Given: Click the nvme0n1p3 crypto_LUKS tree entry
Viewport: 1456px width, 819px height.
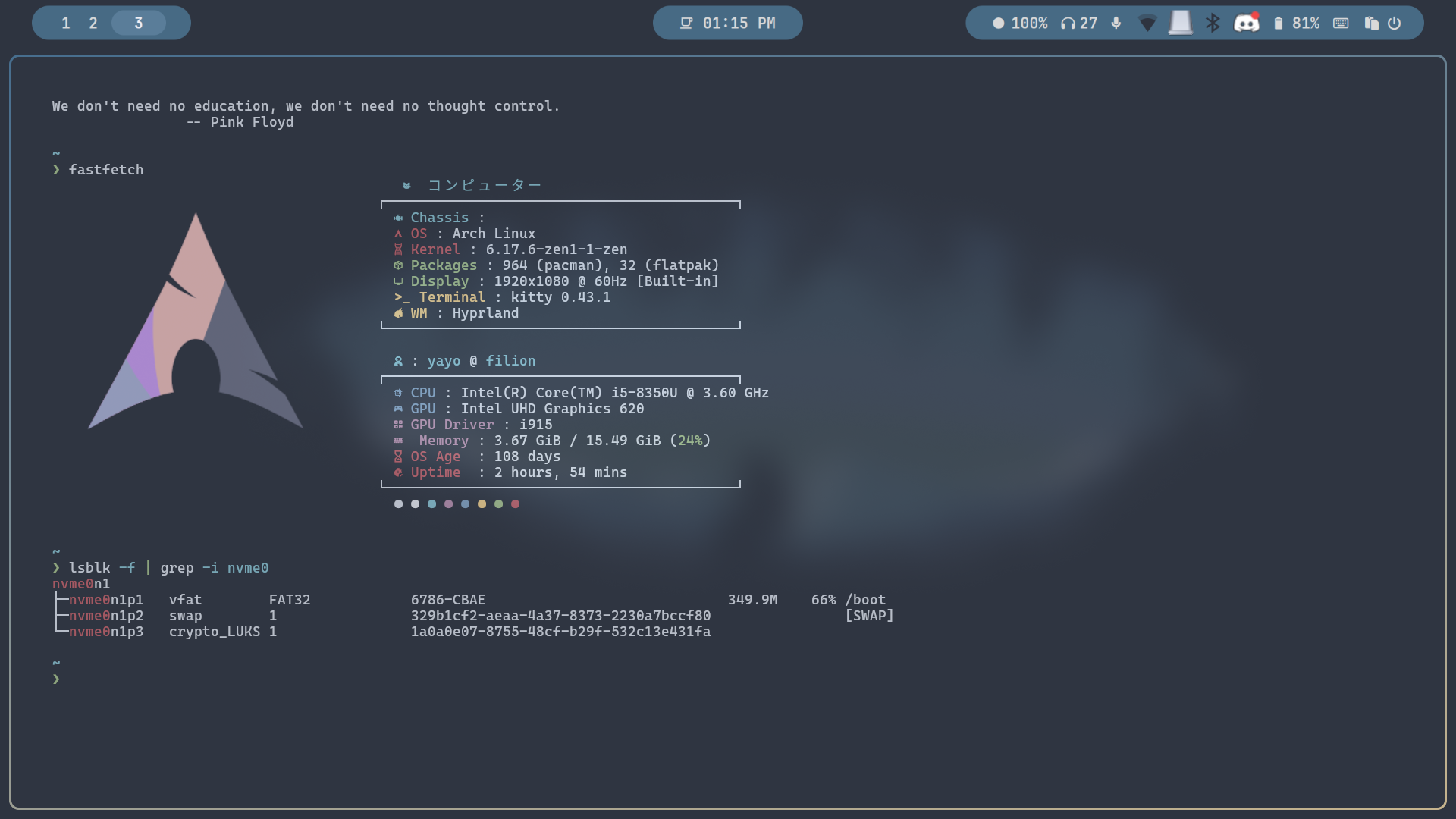Looking at the screenshot, I should point(106,632).
